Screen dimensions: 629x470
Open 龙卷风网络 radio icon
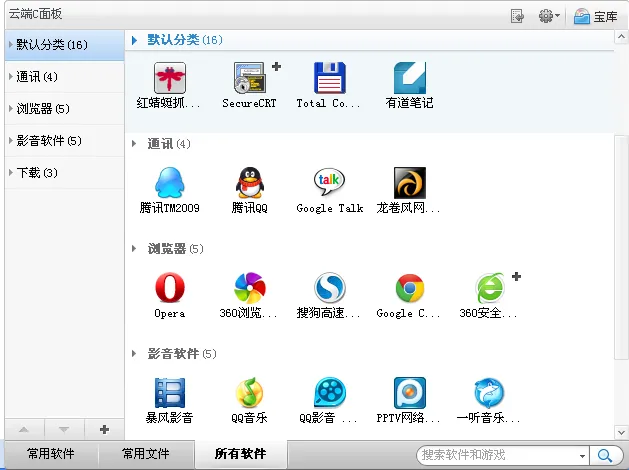coord(410,183)
